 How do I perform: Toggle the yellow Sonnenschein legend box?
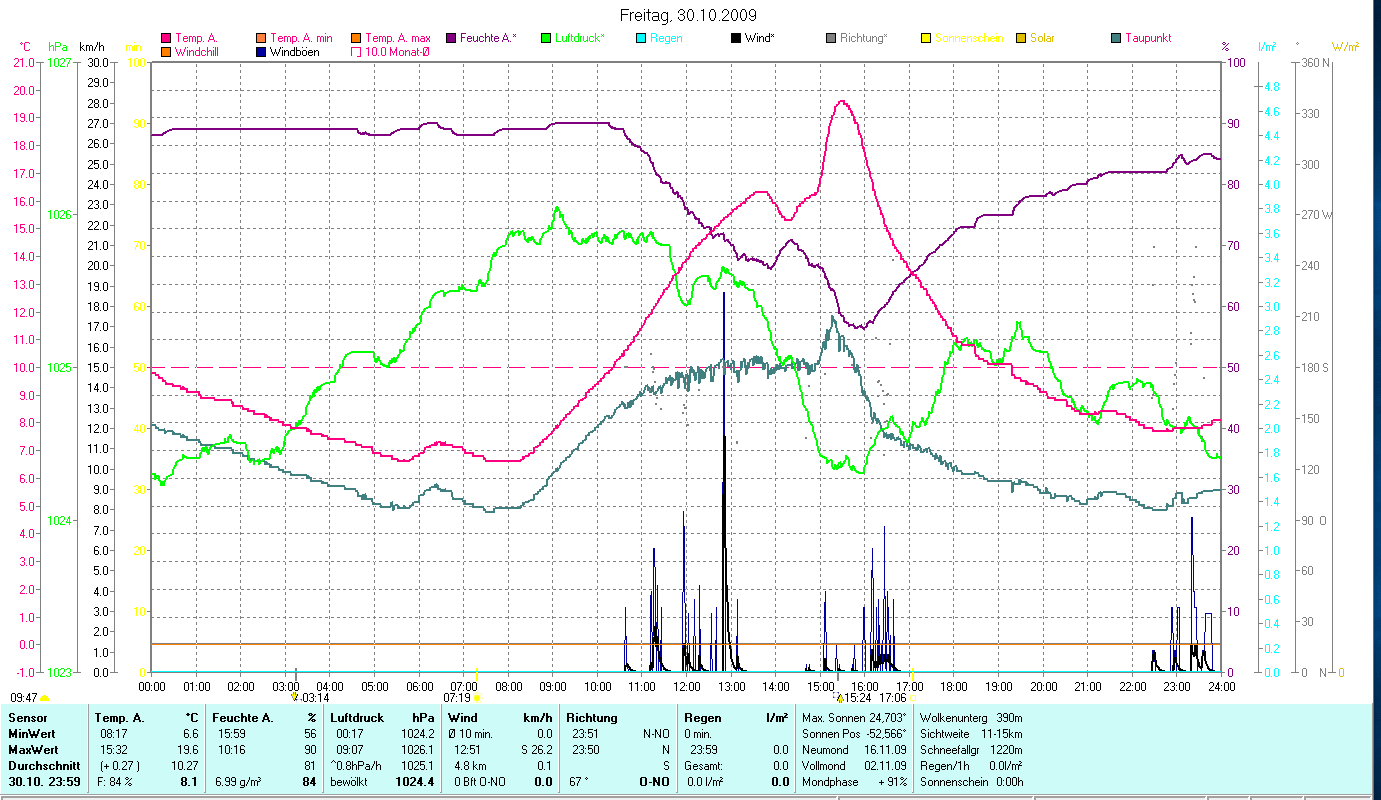coord(926,38)
